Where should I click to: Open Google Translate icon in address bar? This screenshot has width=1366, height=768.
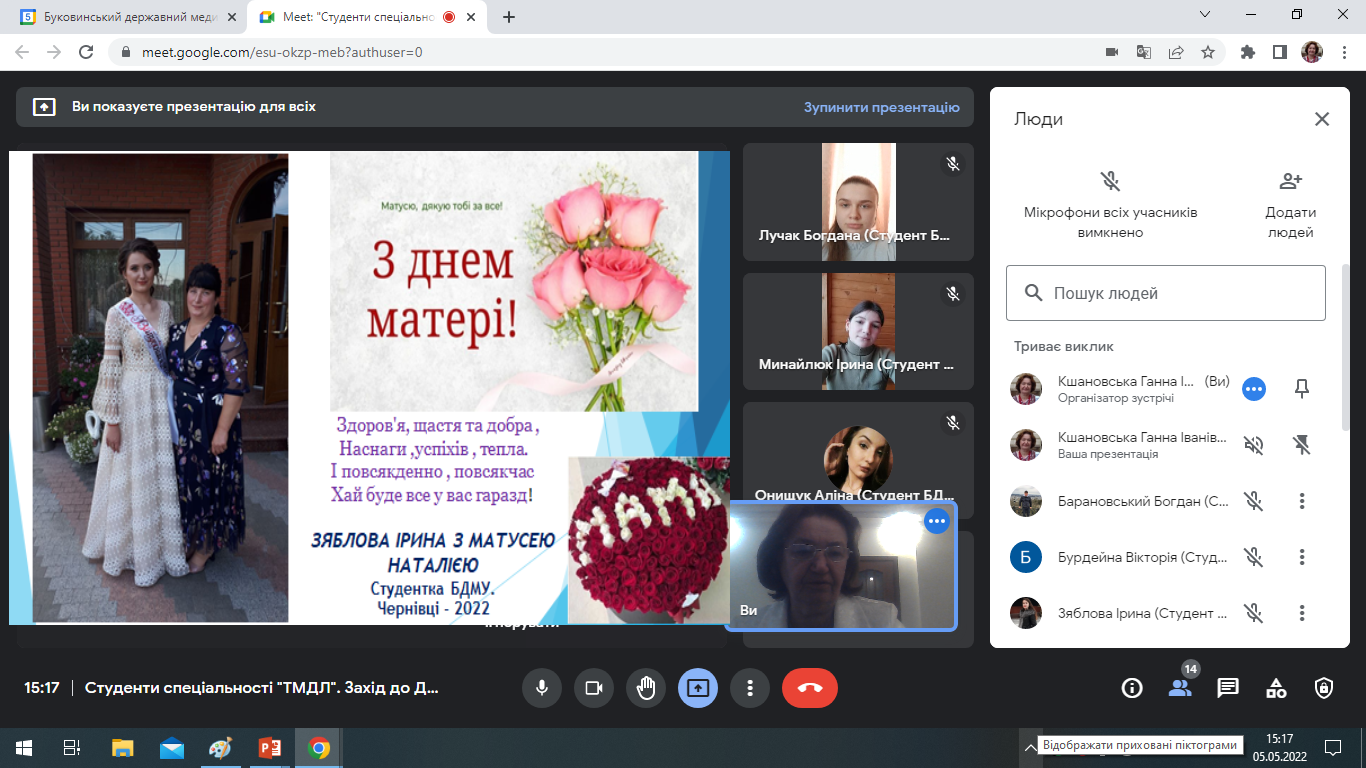click(x=1144, y=52)
